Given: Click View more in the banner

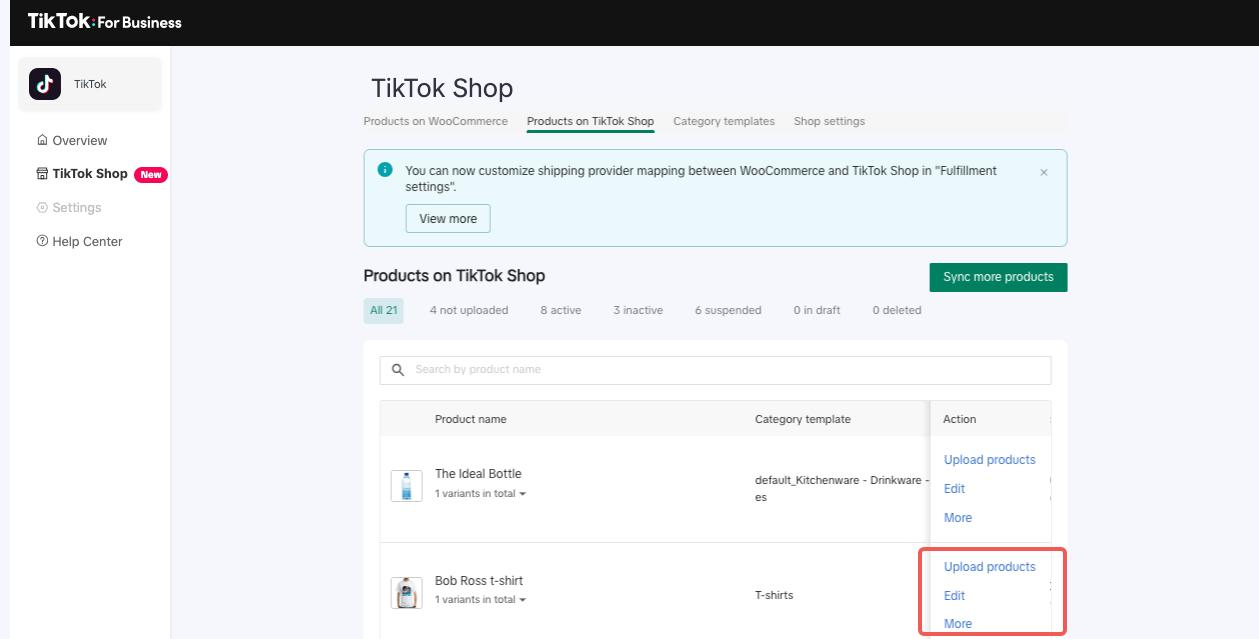Looking at the screenshot, I should pos(448,219).
